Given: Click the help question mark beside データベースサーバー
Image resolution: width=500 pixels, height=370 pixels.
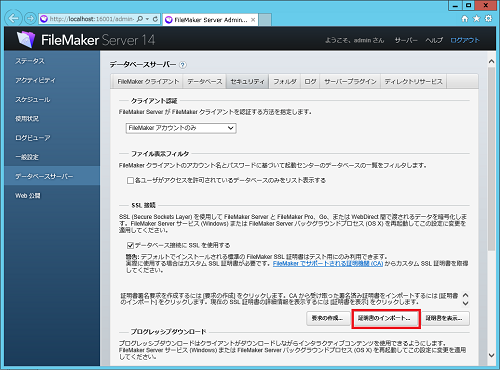Looking at the screenshot, I should pos(183,65).
